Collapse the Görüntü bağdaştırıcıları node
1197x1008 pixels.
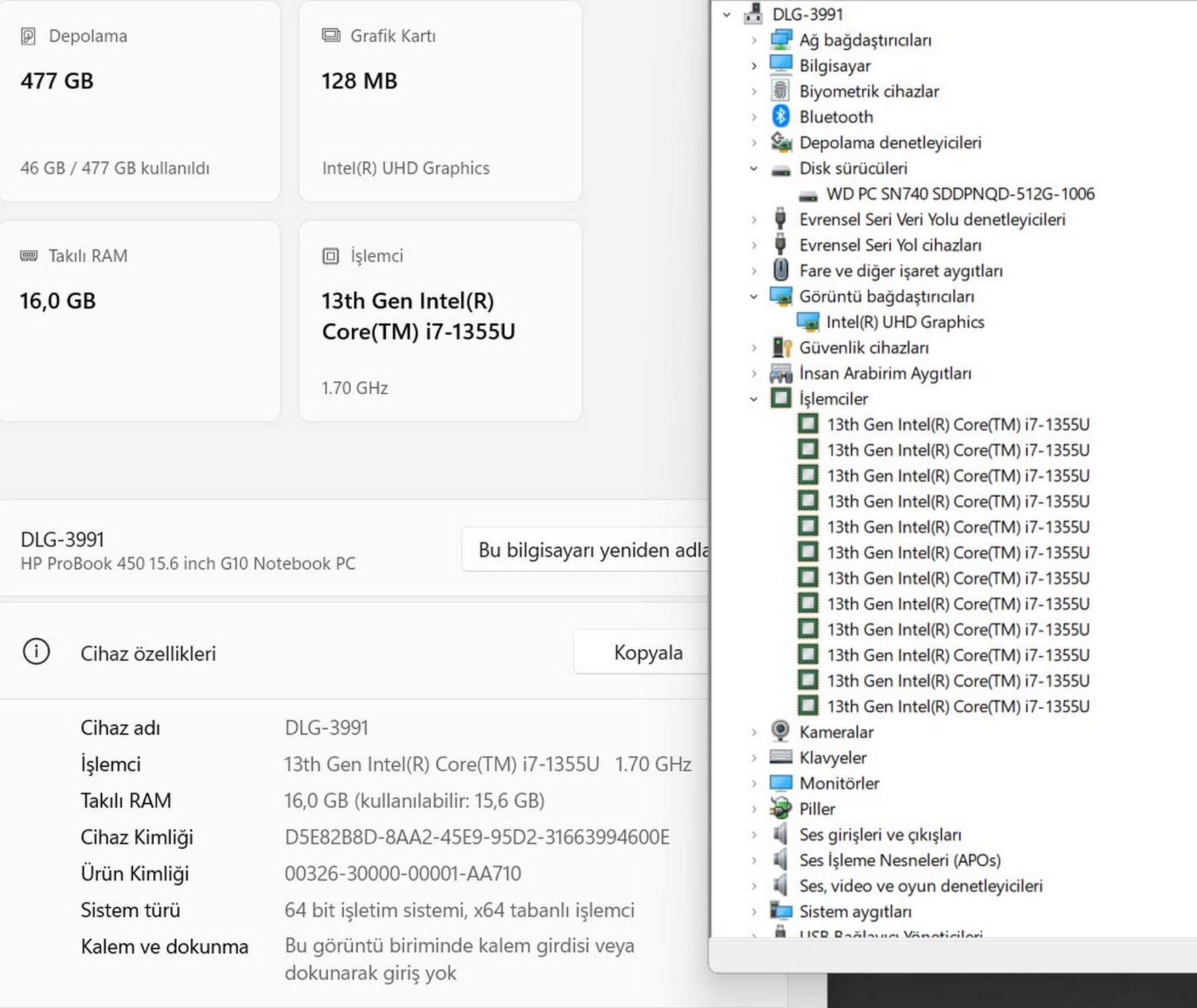pyautogui.click(x=754, y=296)
